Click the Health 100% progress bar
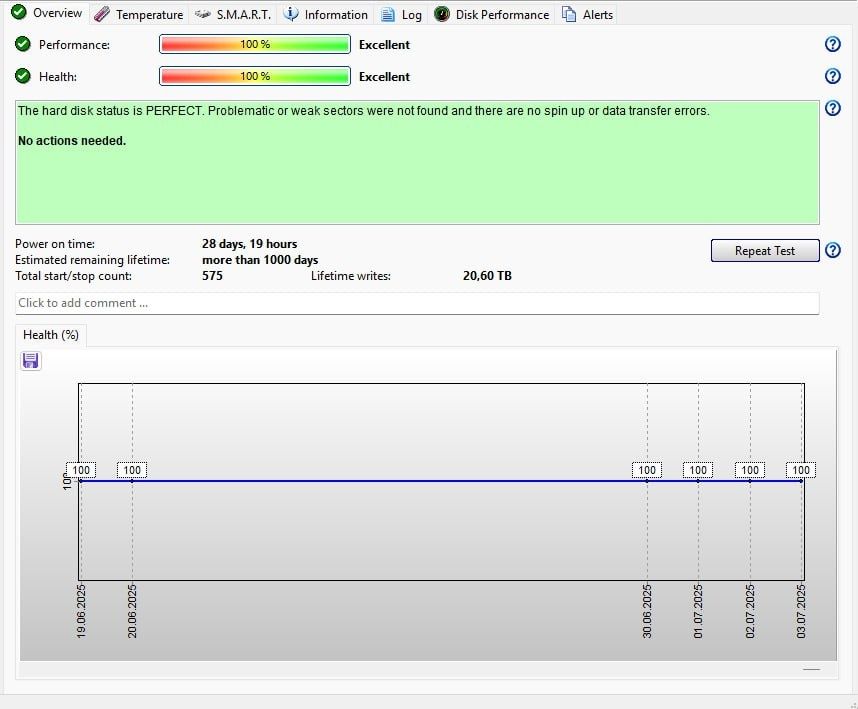The height and width of the screenshot is (709, 858). (255, 76)
